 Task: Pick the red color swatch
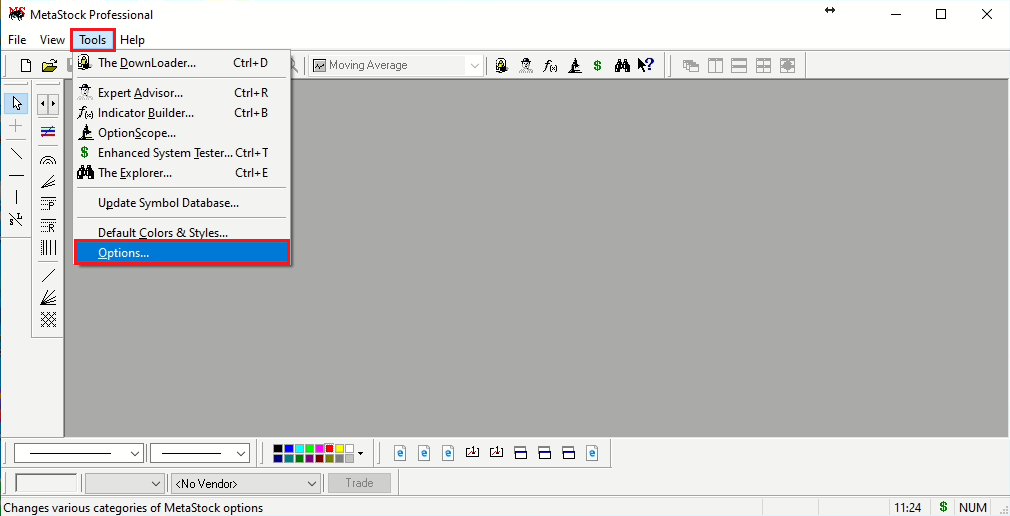(329, 448)
